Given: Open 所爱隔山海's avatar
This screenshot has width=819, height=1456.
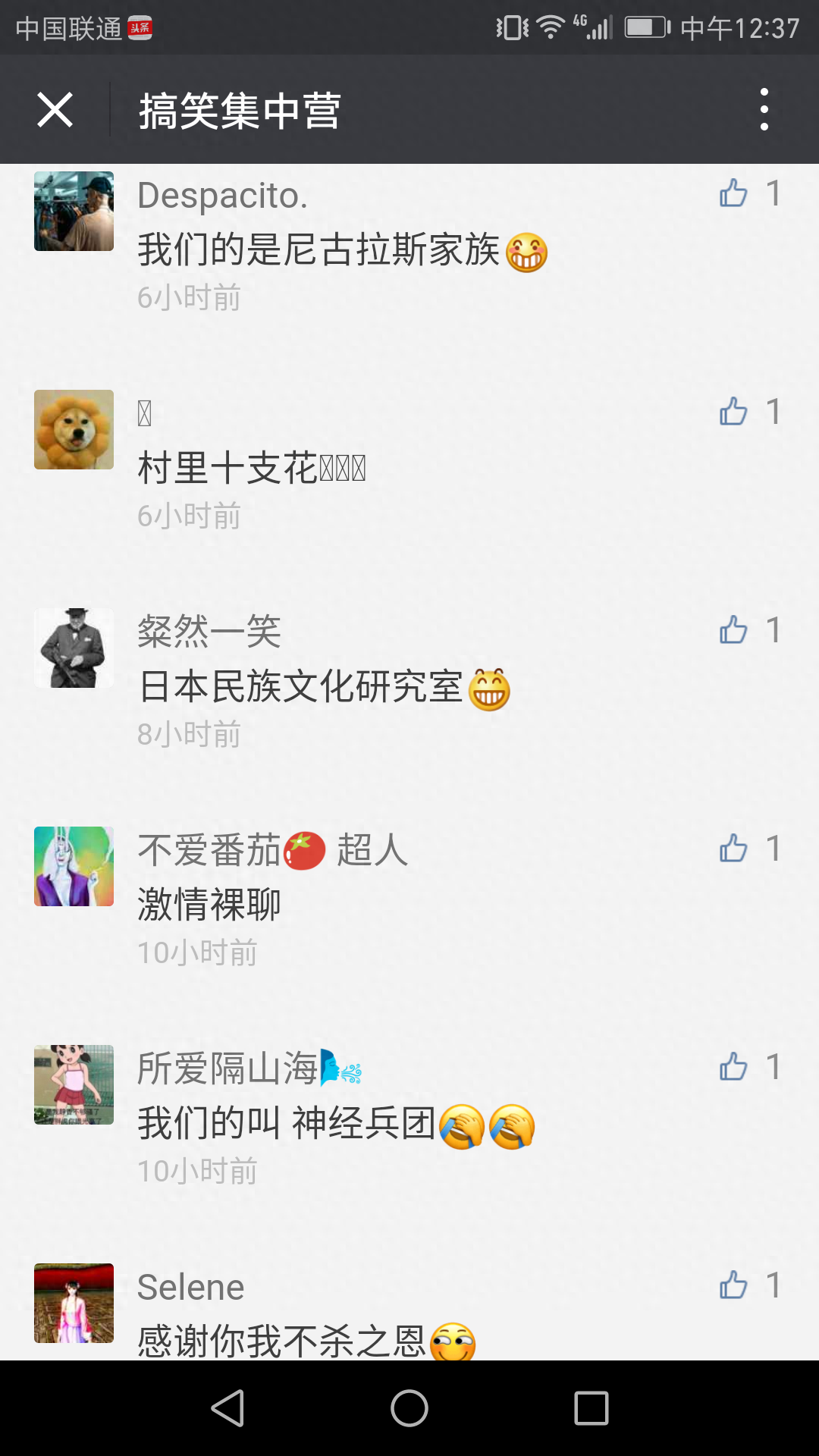Looking at the screenshot, I should click(74, 1084).
